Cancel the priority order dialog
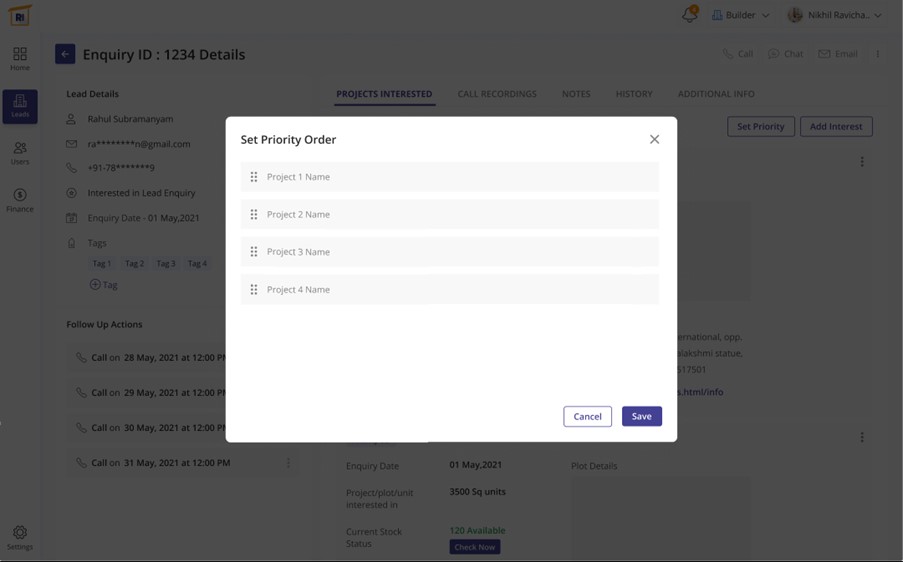Image resolution: width=903 pixels, height=562 pixels. coord(587,416)
